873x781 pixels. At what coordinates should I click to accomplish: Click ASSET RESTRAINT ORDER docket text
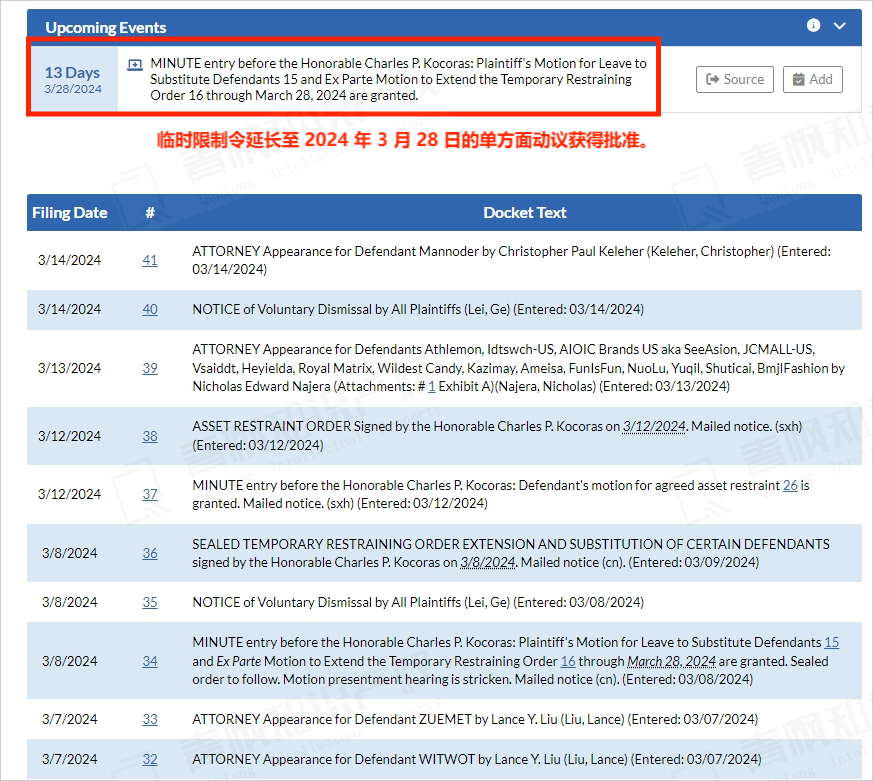tap(497, 436)
